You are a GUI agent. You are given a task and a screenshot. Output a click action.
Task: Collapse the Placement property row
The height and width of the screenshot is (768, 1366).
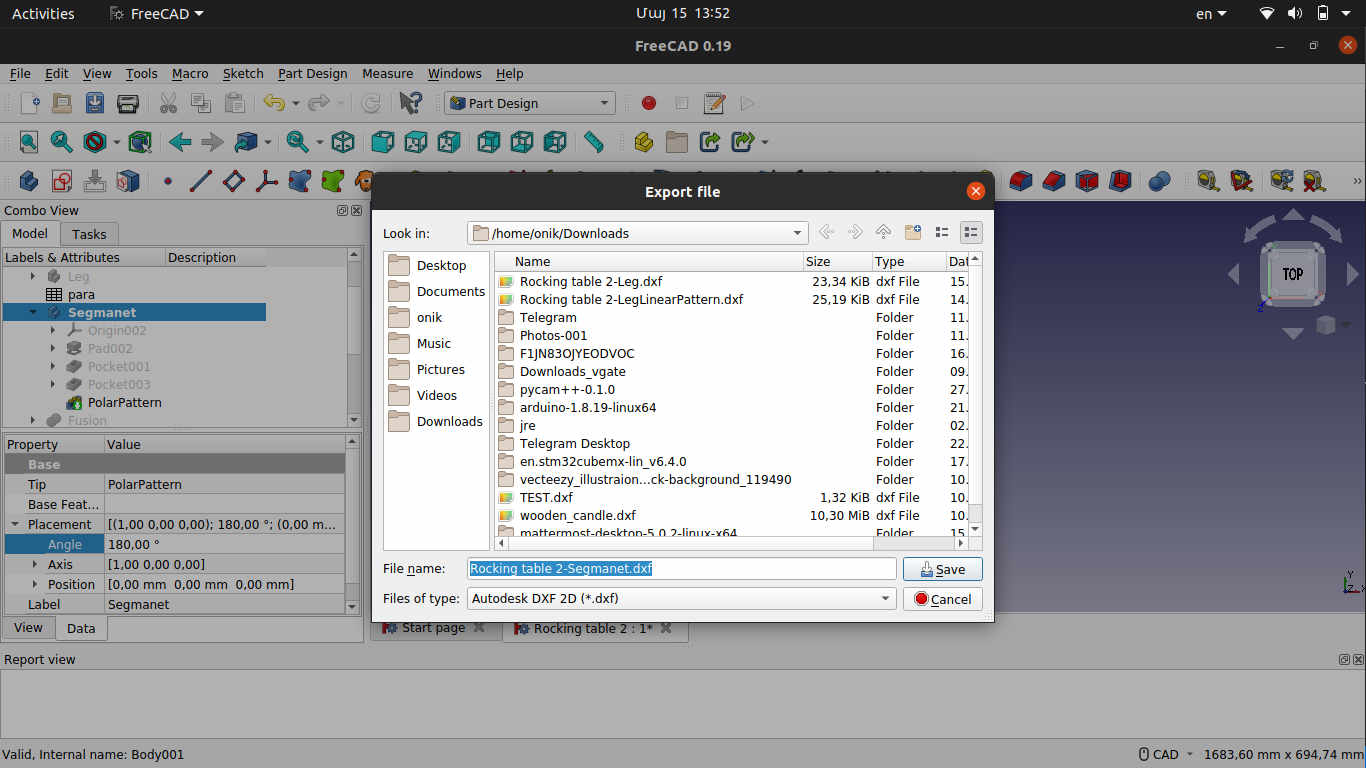(x=15, y=524)
